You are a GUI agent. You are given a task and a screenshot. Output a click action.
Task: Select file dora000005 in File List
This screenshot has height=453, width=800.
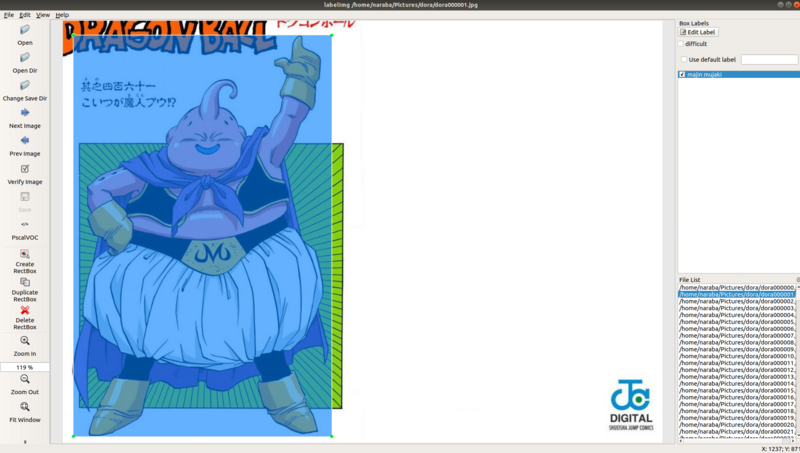pos(737,322)
